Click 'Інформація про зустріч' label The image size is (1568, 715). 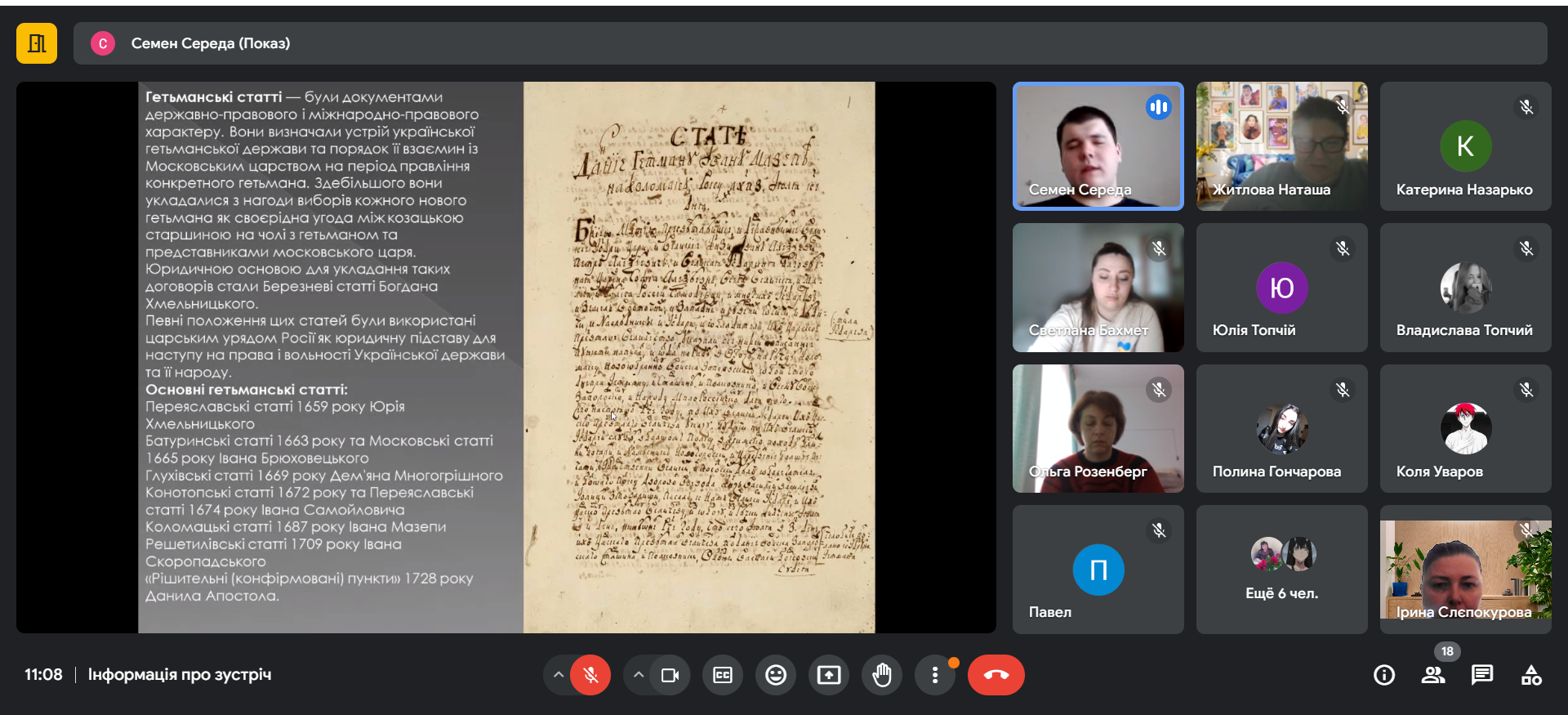180,675
